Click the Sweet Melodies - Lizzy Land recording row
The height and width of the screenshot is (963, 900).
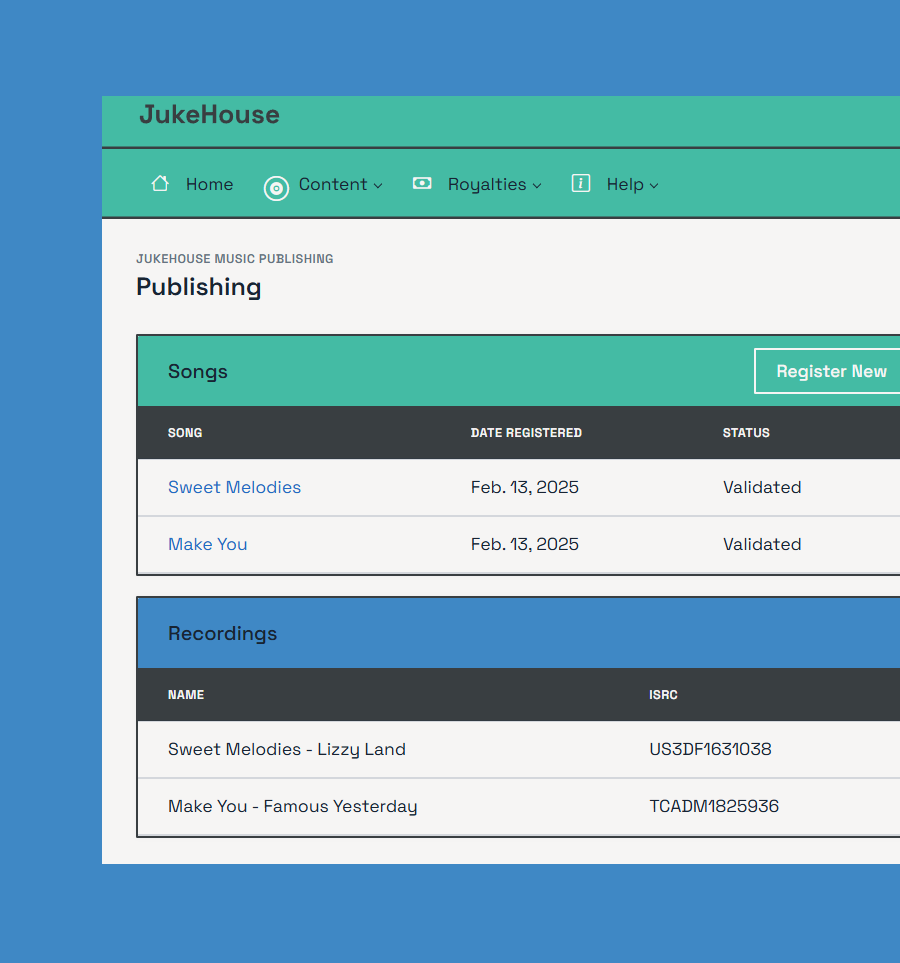click(287, 749)
